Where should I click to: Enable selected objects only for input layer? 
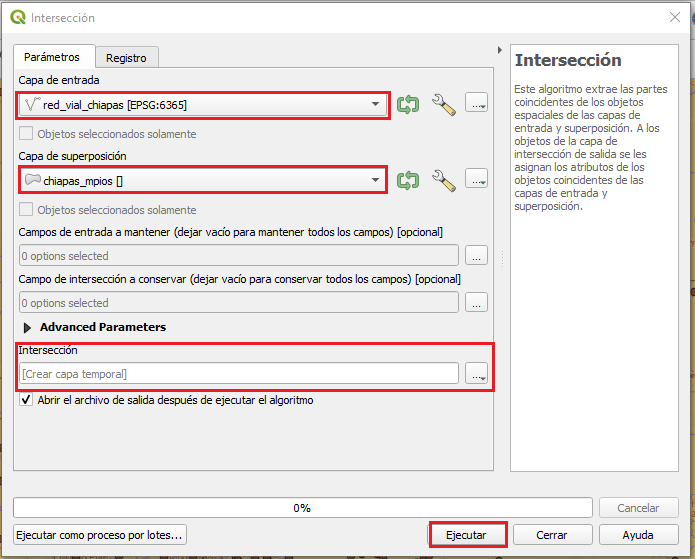point(27,134)
